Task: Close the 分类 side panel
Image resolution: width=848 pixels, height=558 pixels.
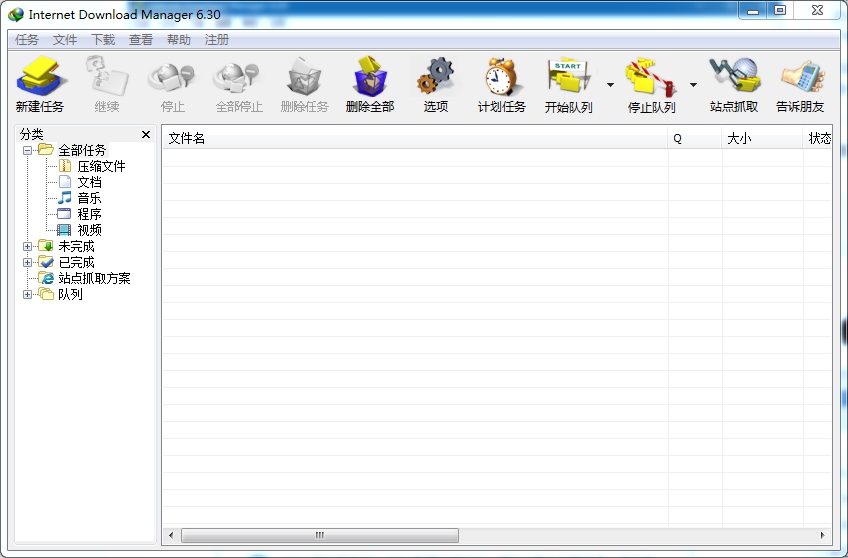Action: (x=146, y=134)
